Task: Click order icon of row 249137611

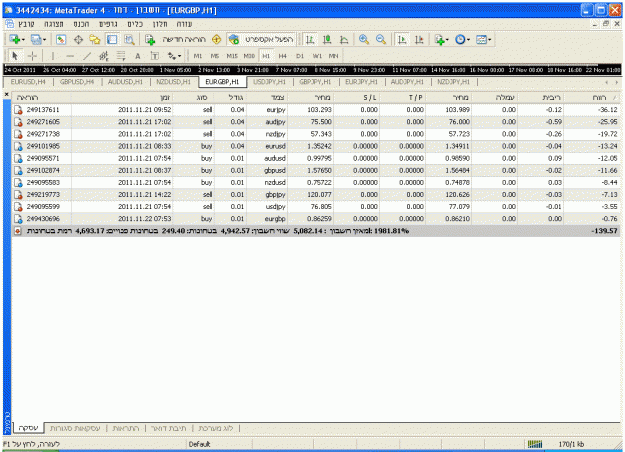Action: [x=18, y=110]
